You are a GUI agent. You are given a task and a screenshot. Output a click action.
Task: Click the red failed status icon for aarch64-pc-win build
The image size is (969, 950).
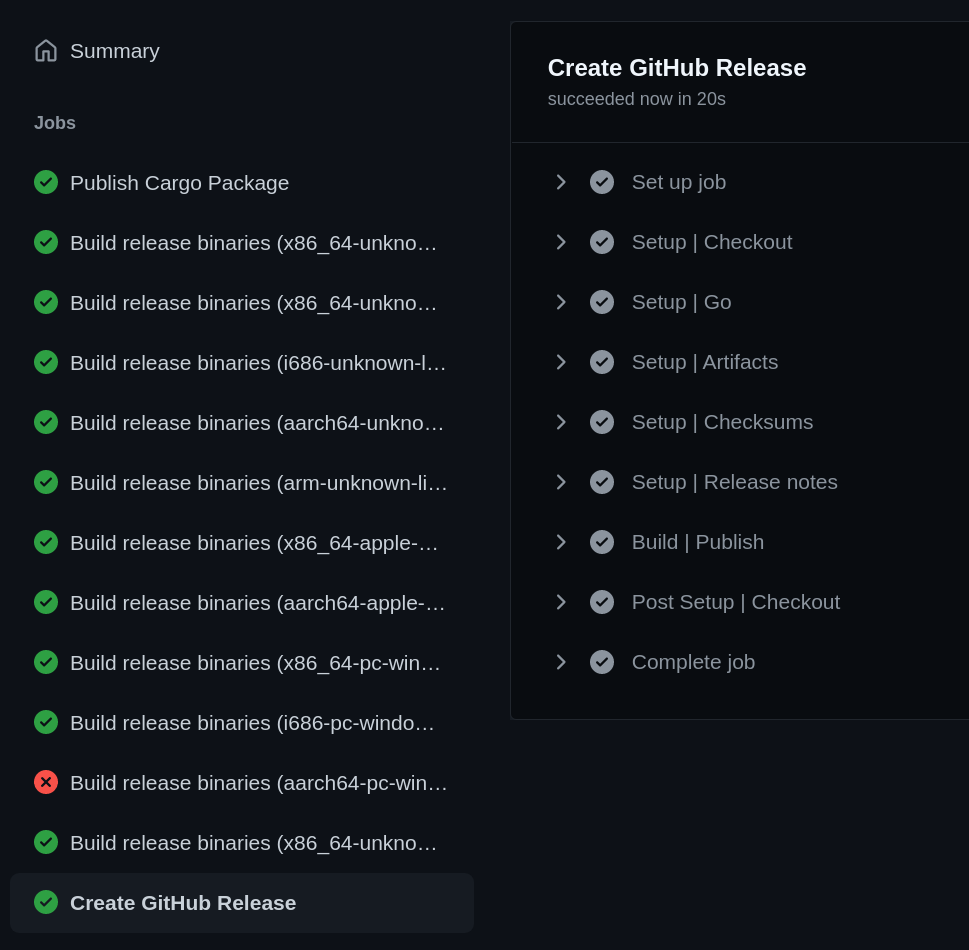(x=46, y=782)
